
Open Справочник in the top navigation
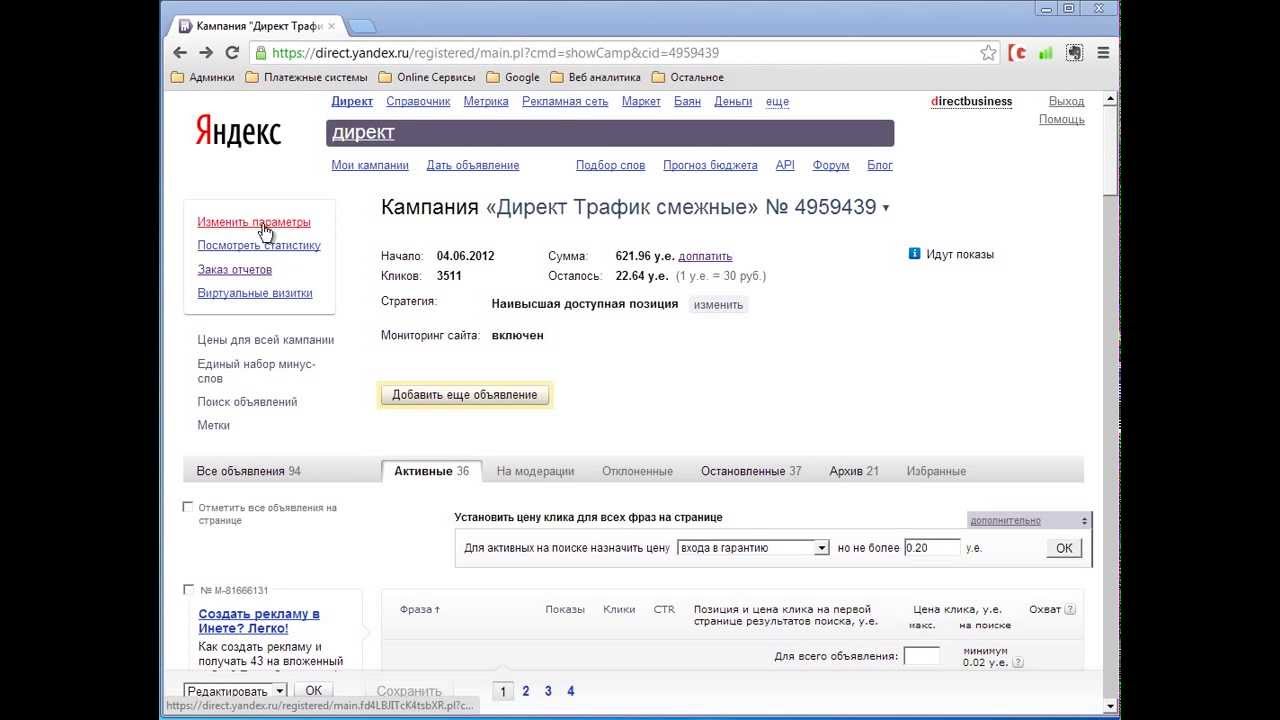(x=418, y=101)
